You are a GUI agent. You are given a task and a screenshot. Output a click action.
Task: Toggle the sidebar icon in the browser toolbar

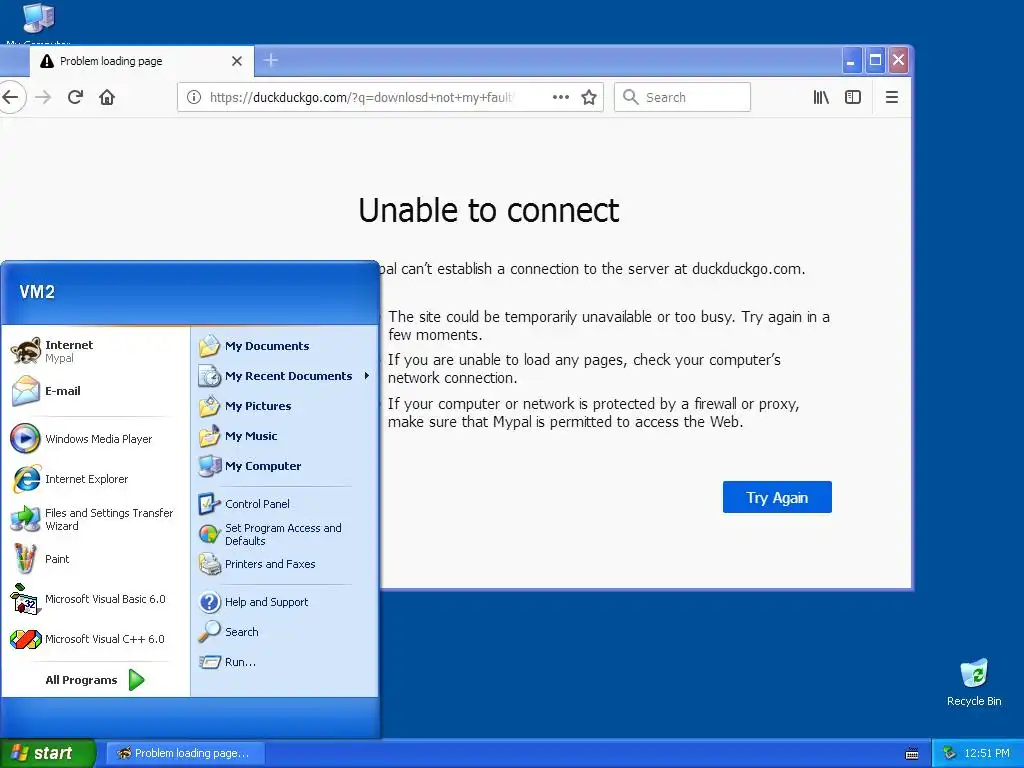tap(853, 97)
